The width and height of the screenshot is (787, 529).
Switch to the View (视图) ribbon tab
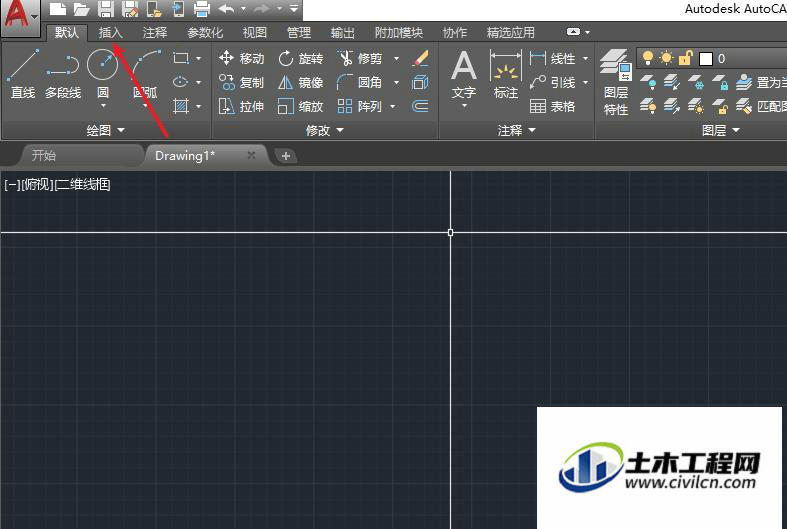tap(254, 33)
